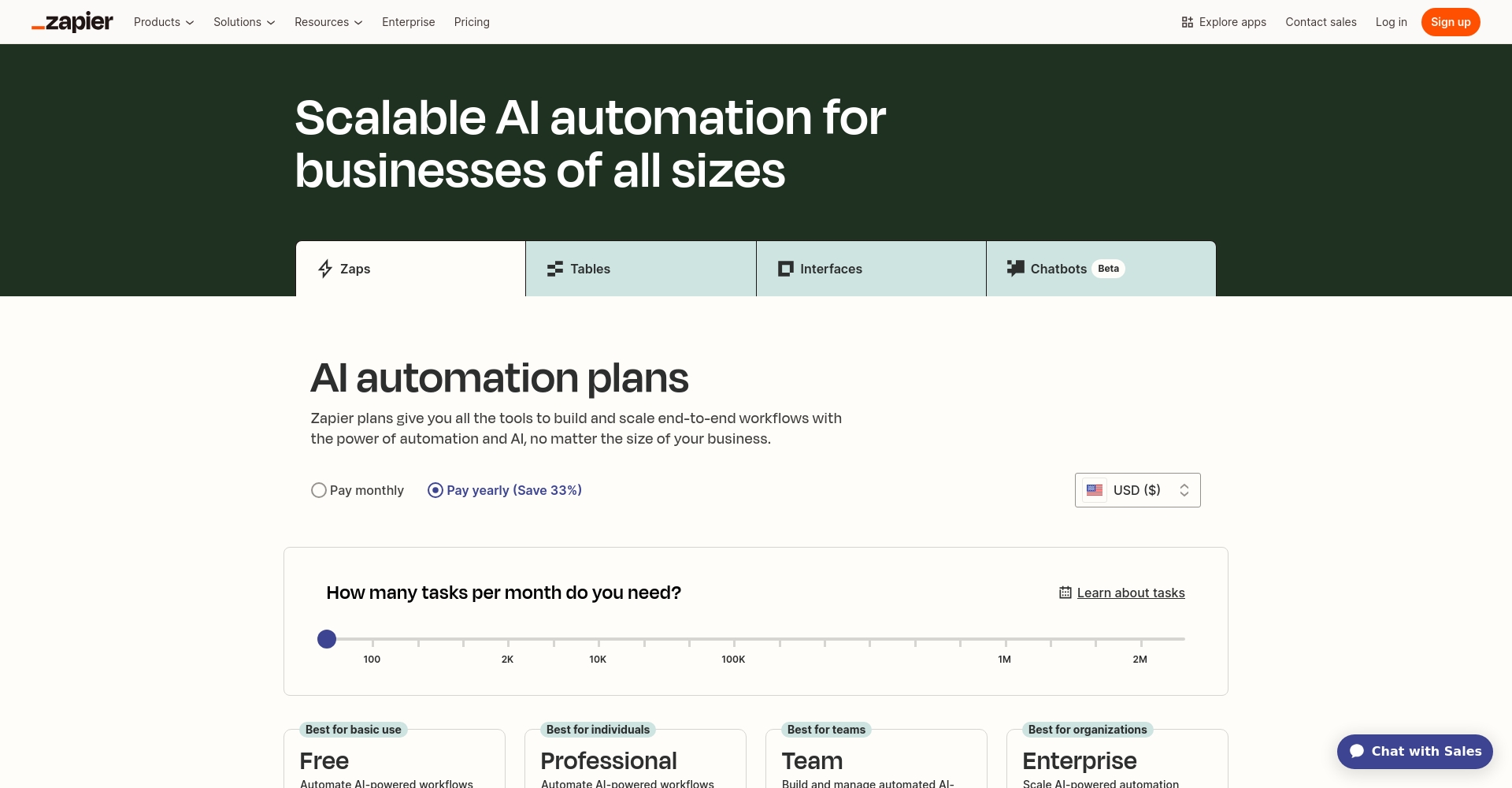Screen dimensions: 1512x788
Task: Click the Log in link
Action: click(1392, 22)
